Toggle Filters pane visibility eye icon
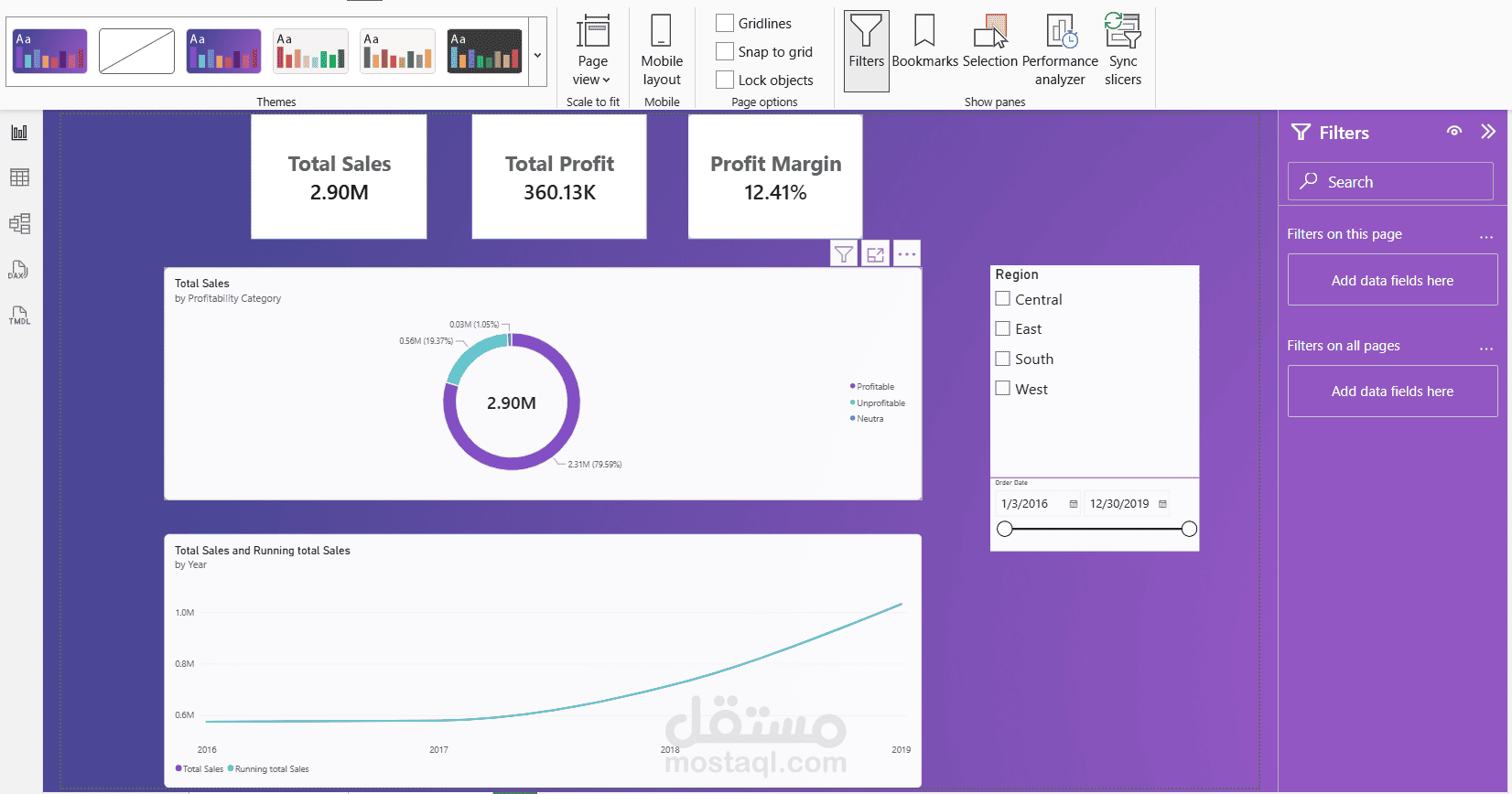This screenshot has height=794, width=1512. click(1454, 132)
